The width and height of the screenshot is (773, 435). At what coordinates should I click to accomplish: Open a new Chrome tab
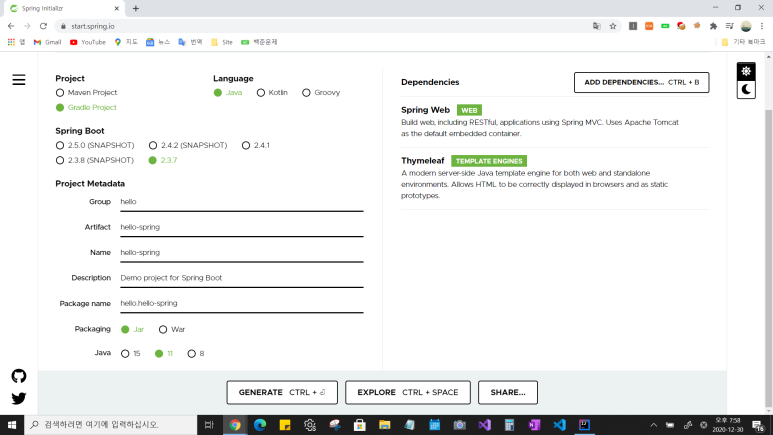click(136, 8)
